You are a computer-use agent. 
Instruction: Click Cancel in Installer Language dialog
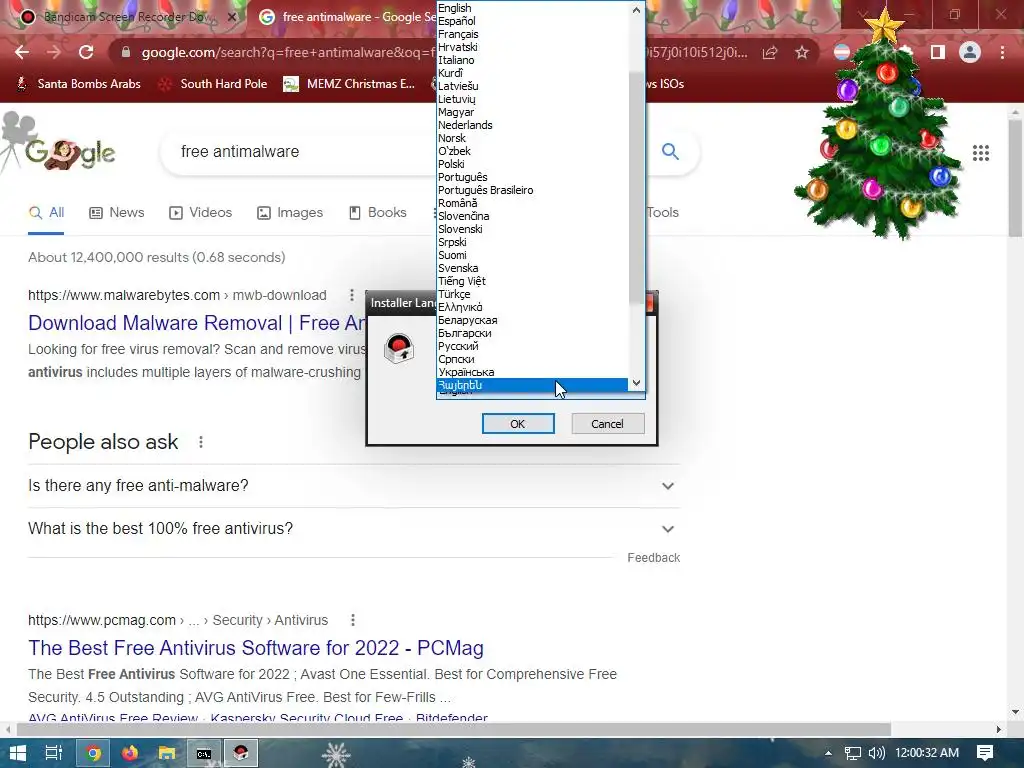coord(607,424)
